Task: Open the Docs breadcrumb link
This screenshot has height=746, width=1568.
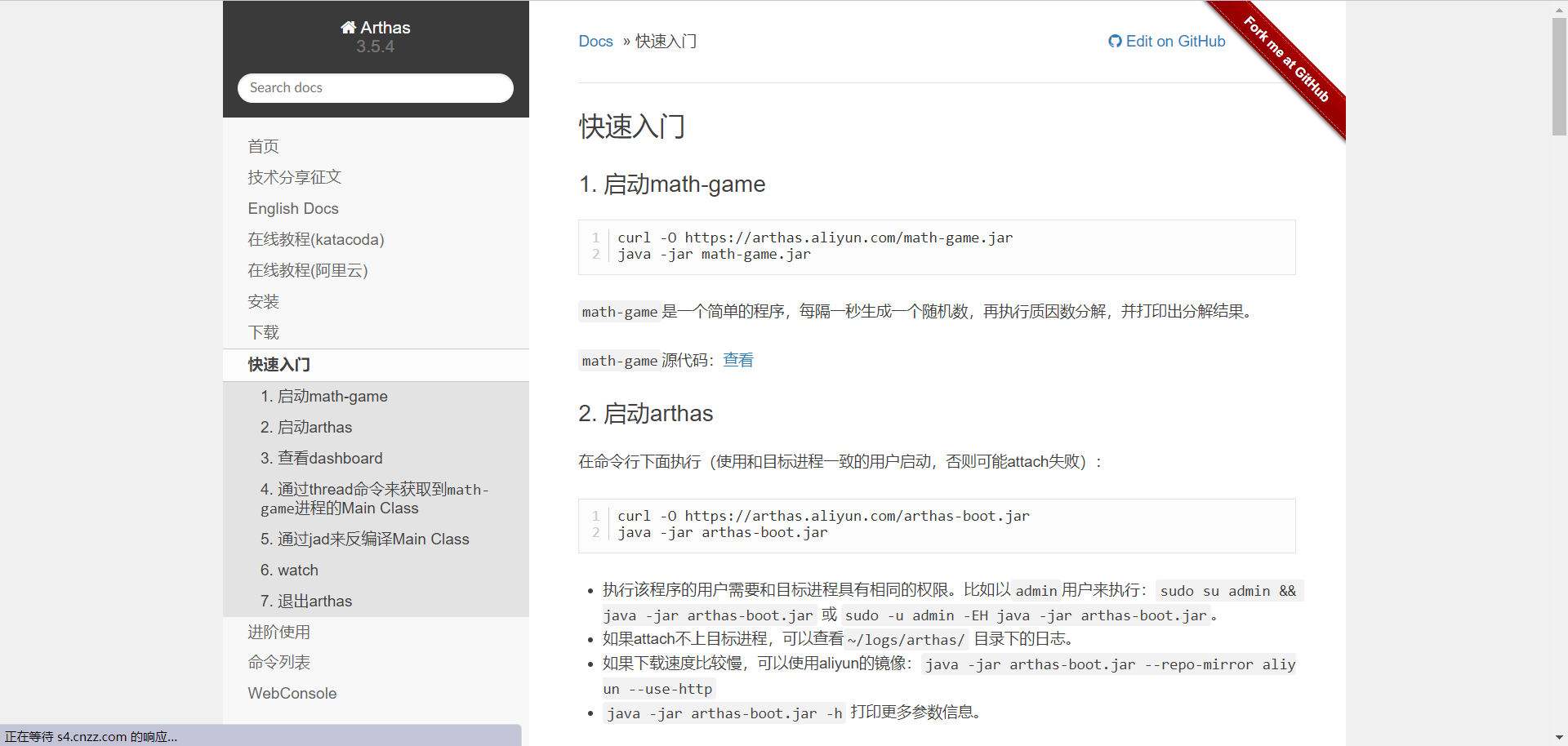Action: (595, 42)
